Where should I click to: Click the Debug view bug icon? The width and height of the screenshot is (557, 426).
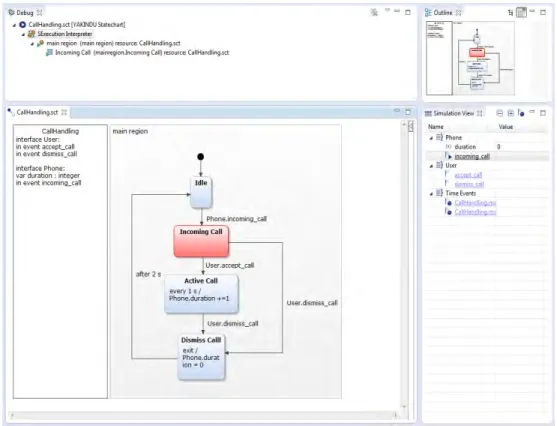(x=12, y=12)
